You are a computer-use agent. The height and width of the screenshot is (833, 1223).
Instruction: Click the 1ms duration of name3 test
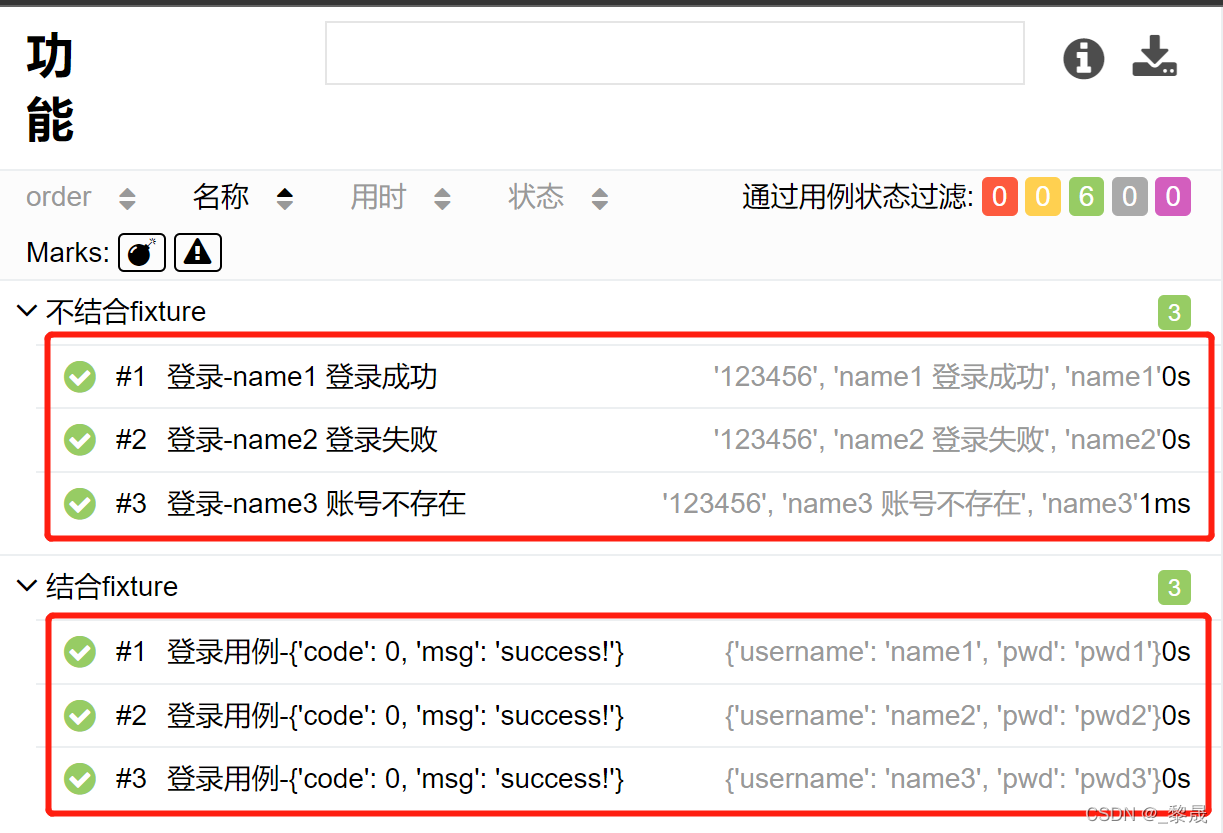click(x=1165, y=503)
